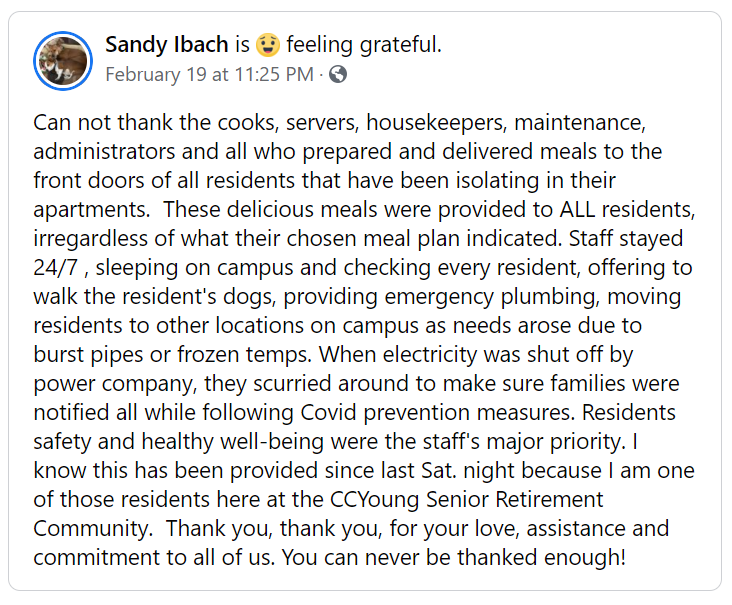Open the February 19 at 11:25 PM timestamp
Screen dimensions: 732x605
(x=210, y=74)
